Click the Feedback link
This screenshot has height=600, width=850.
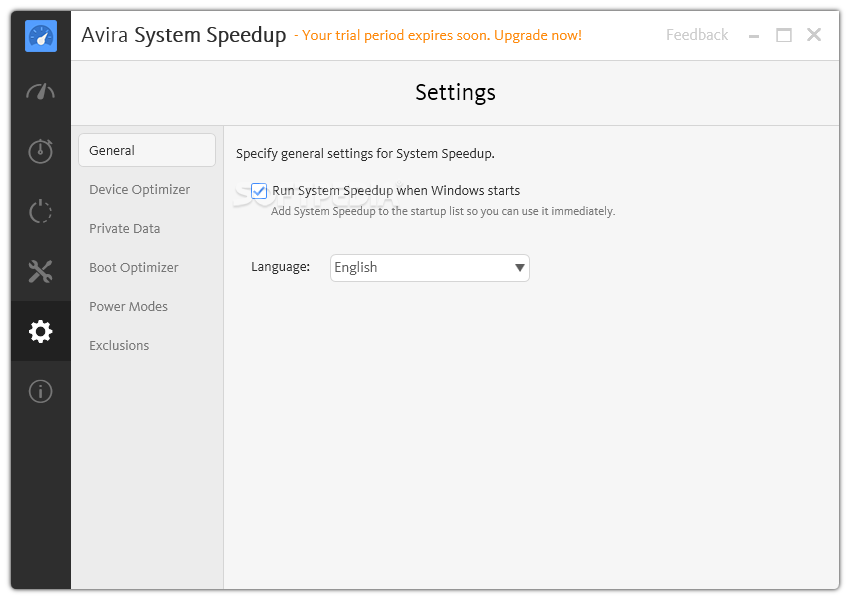pos(697,35)
